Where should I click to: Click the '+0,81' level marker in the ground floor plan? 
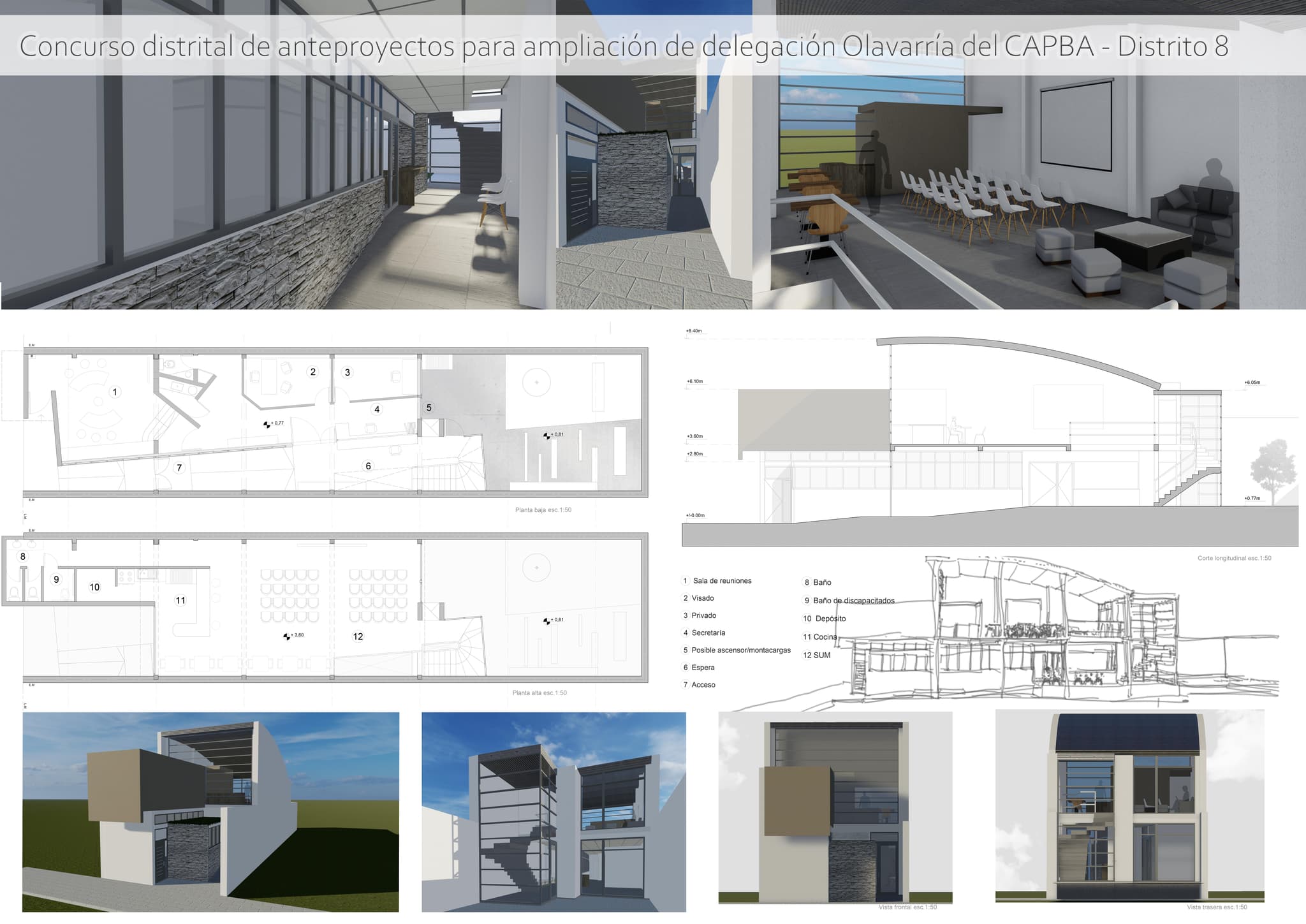(554, 435)
